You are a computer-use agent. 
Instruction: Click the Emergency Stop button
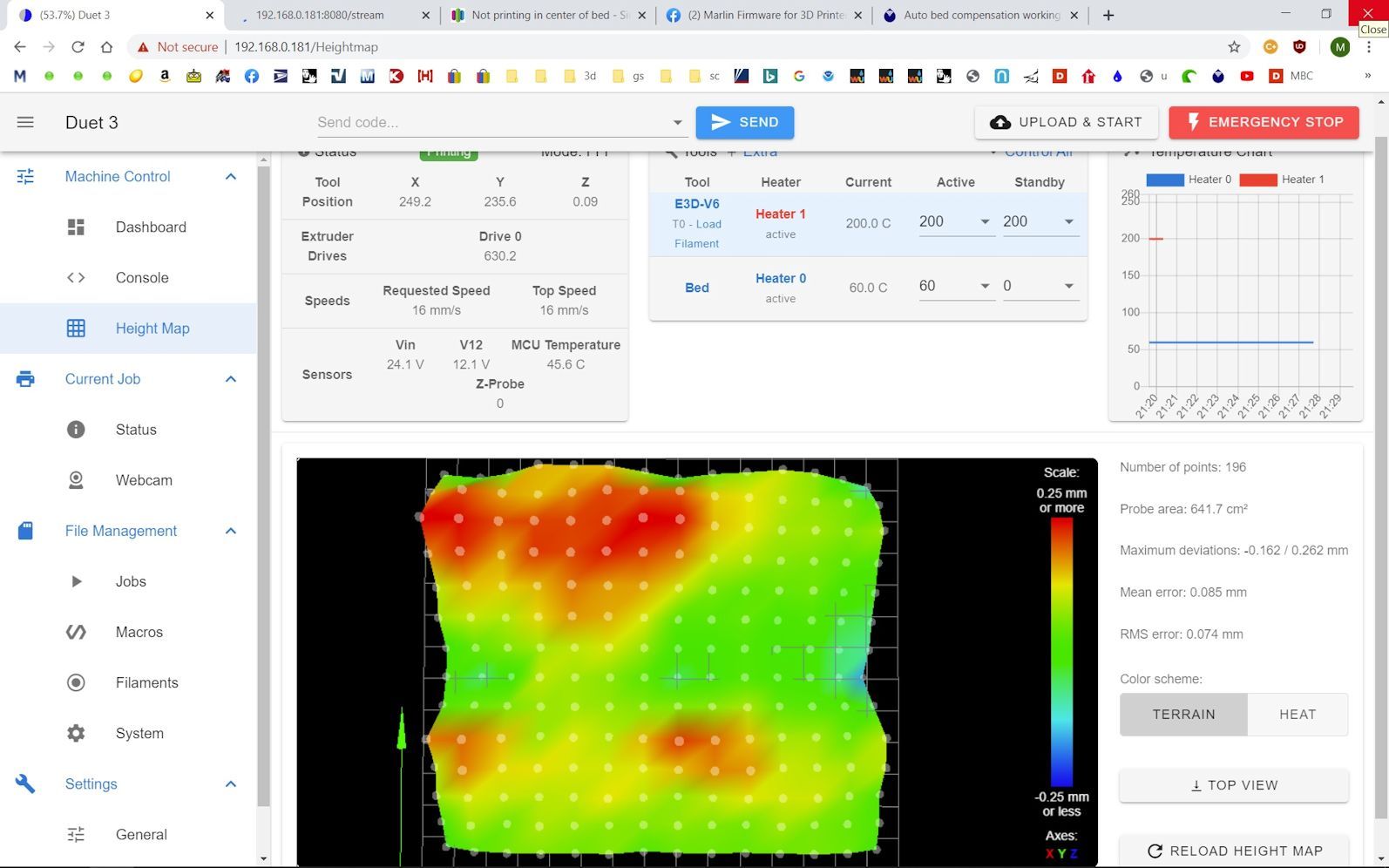coord(1264,122)
